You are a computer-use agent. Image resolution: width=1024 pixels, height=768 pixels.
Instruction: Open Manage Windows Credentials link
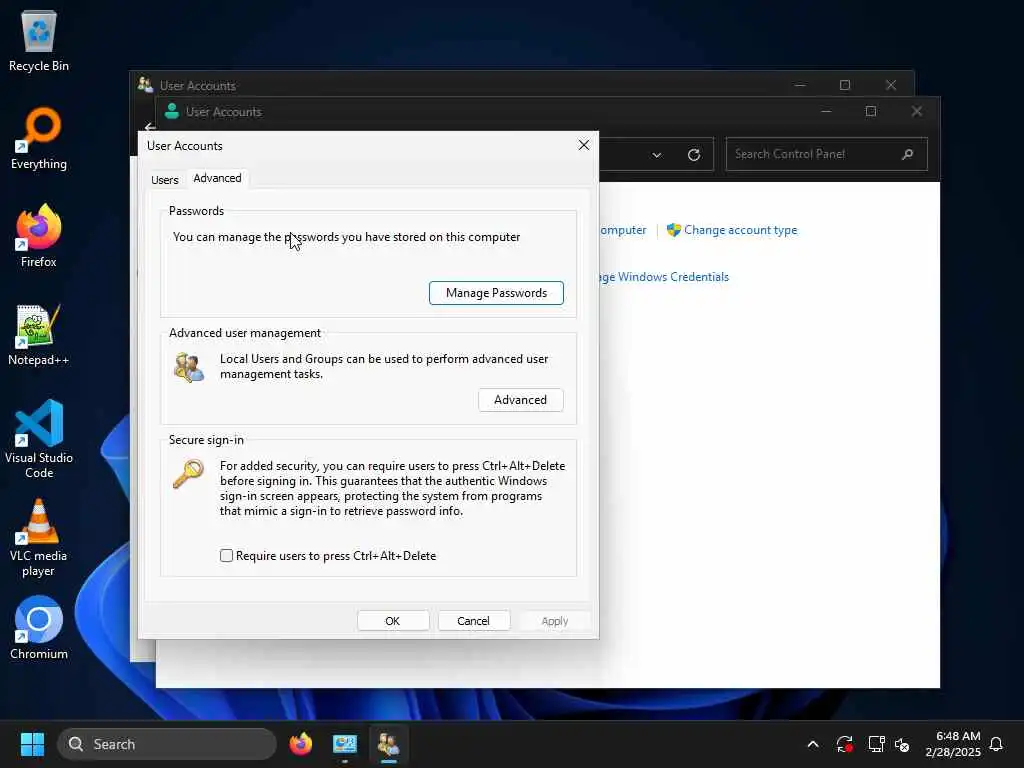pos(664,277)
